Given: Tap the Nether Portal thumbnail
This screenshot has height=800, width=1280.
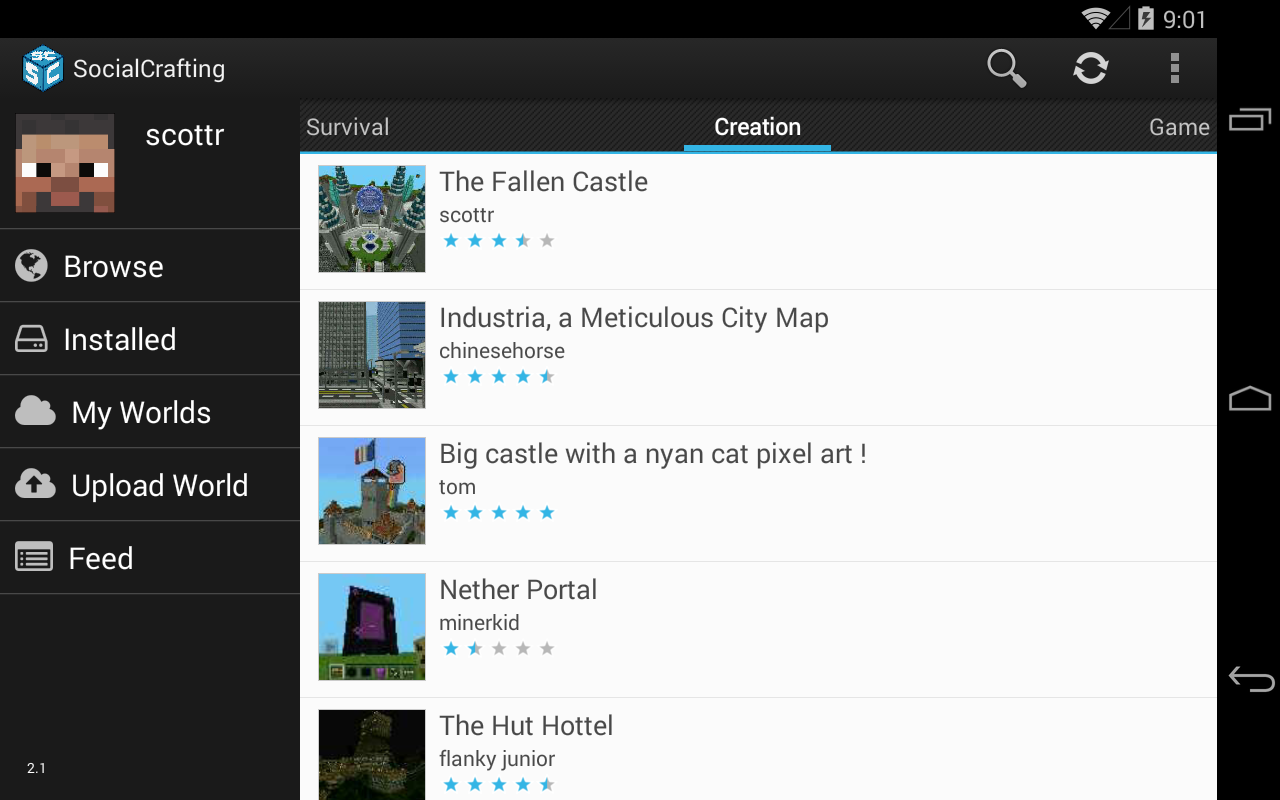Looking at the screenshot, I should pos(372,627).
